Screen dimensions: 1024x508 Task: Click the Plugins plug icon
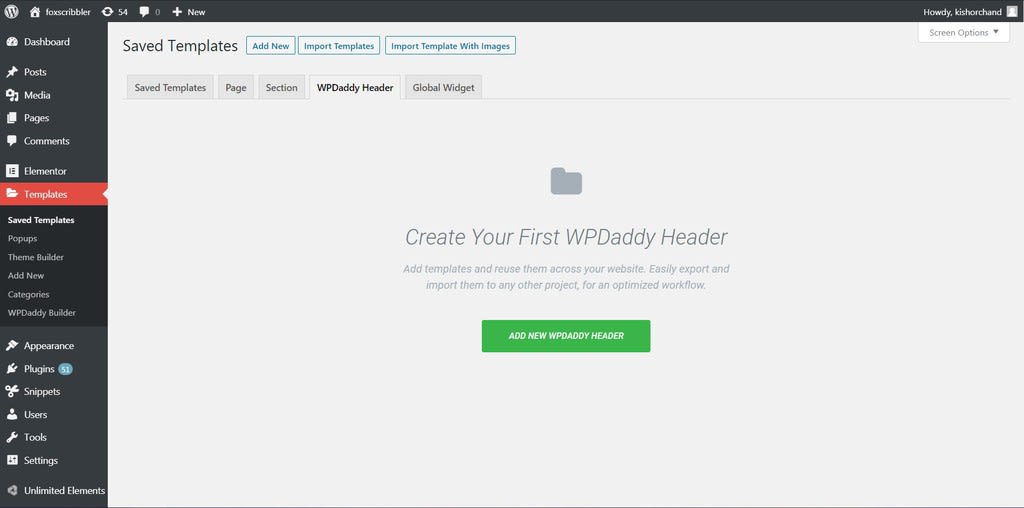point(12,369)
